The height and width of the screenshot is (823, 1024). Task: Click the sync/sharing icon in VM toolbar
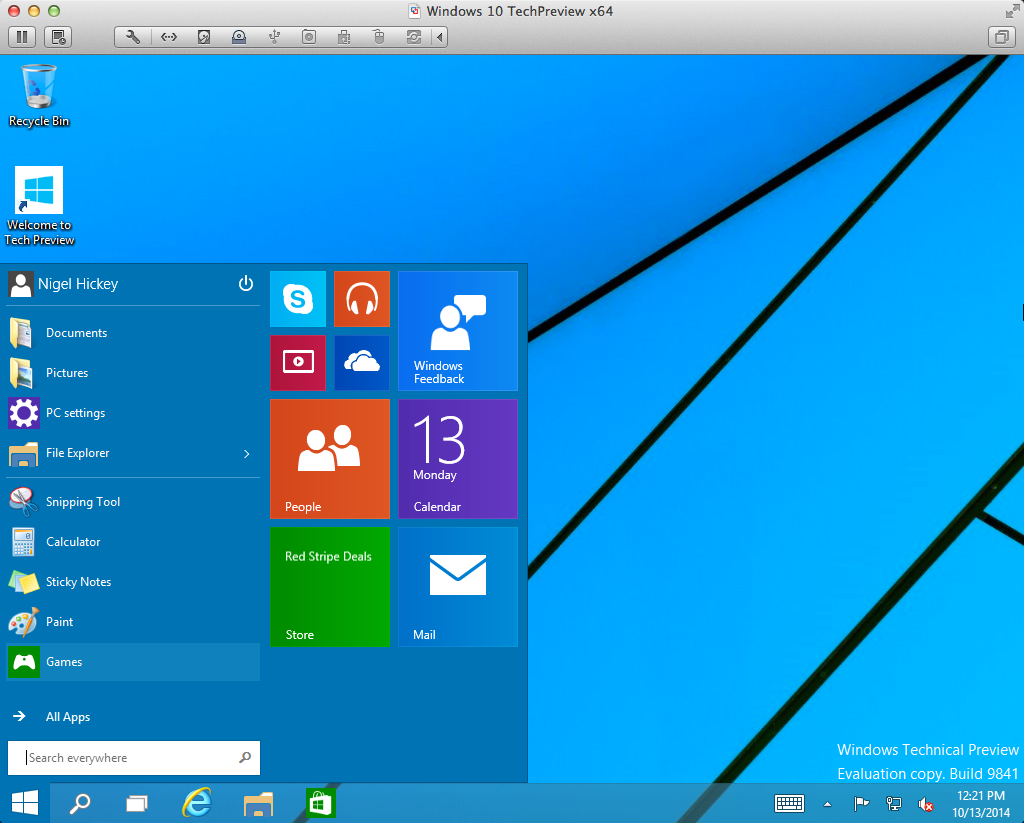click(414, 37)
